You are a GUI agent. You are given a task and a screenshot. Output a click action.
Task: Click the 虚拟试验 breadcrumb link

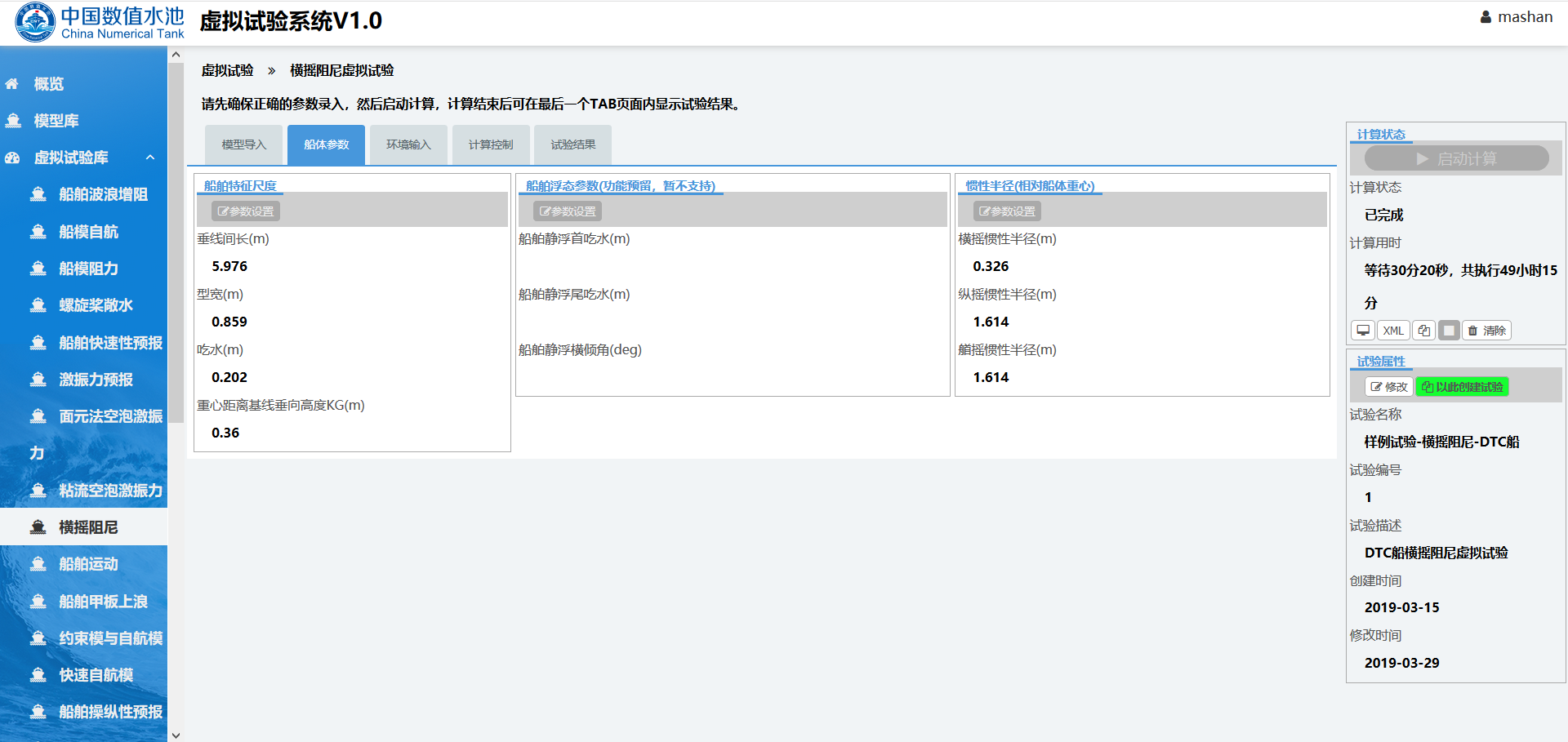click(227, 71)
